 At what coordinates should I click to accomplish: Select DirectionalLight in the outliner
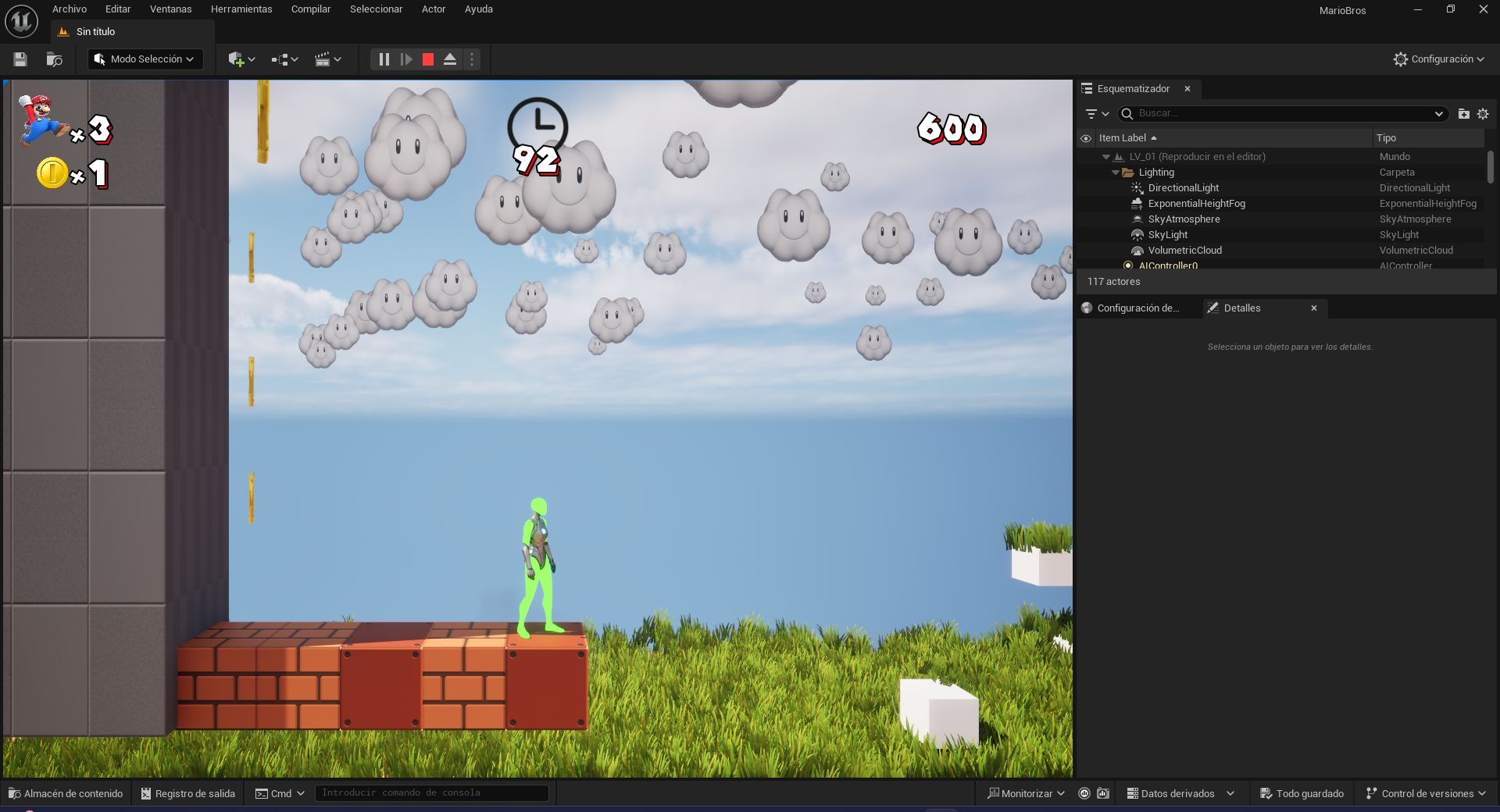(1281, 188)
